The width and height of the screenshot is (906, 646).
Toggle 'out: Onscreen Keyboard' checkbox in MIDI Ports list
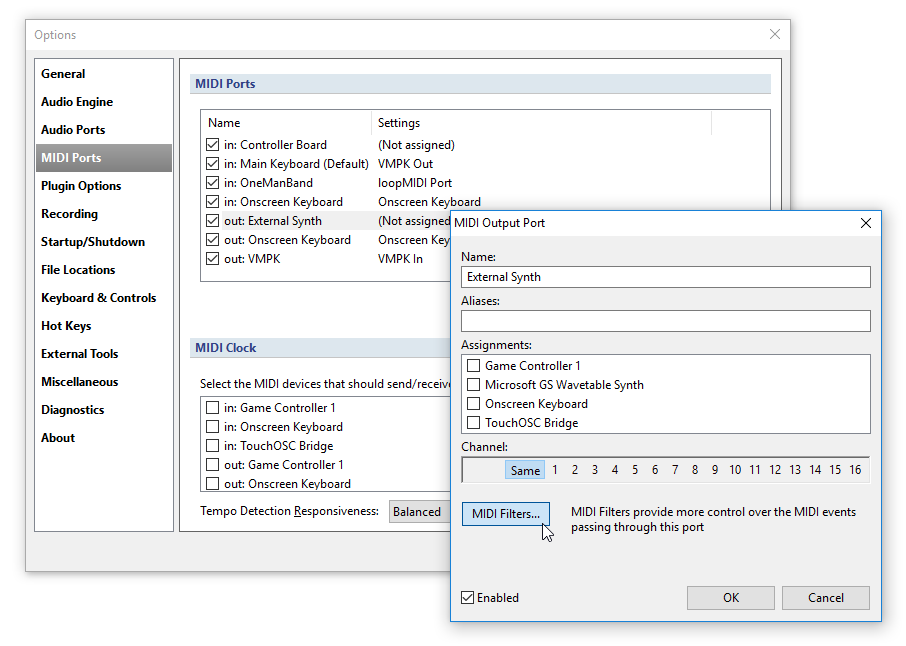(213, 240)
